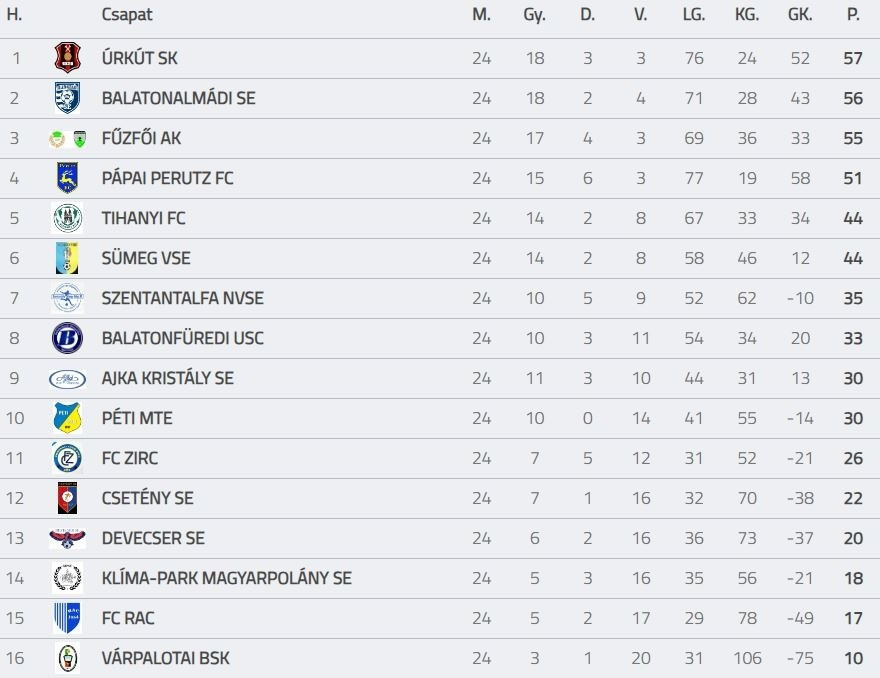Viewport: 880px width, 678px height.
Task: Open the FC RAC team link
Action: point(128,618)
